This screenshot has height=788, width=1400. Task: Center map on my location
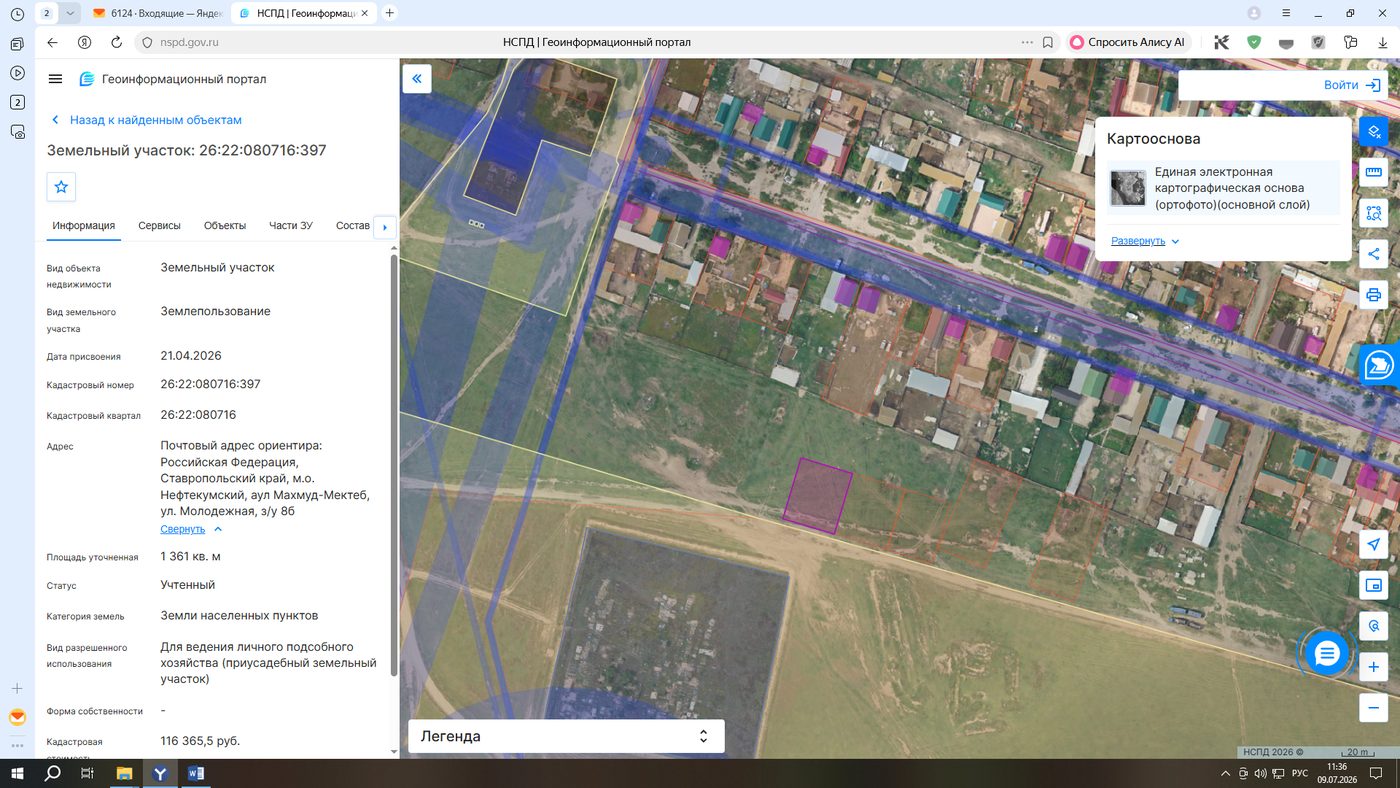pyautogui.click(x=1374, y=544)
